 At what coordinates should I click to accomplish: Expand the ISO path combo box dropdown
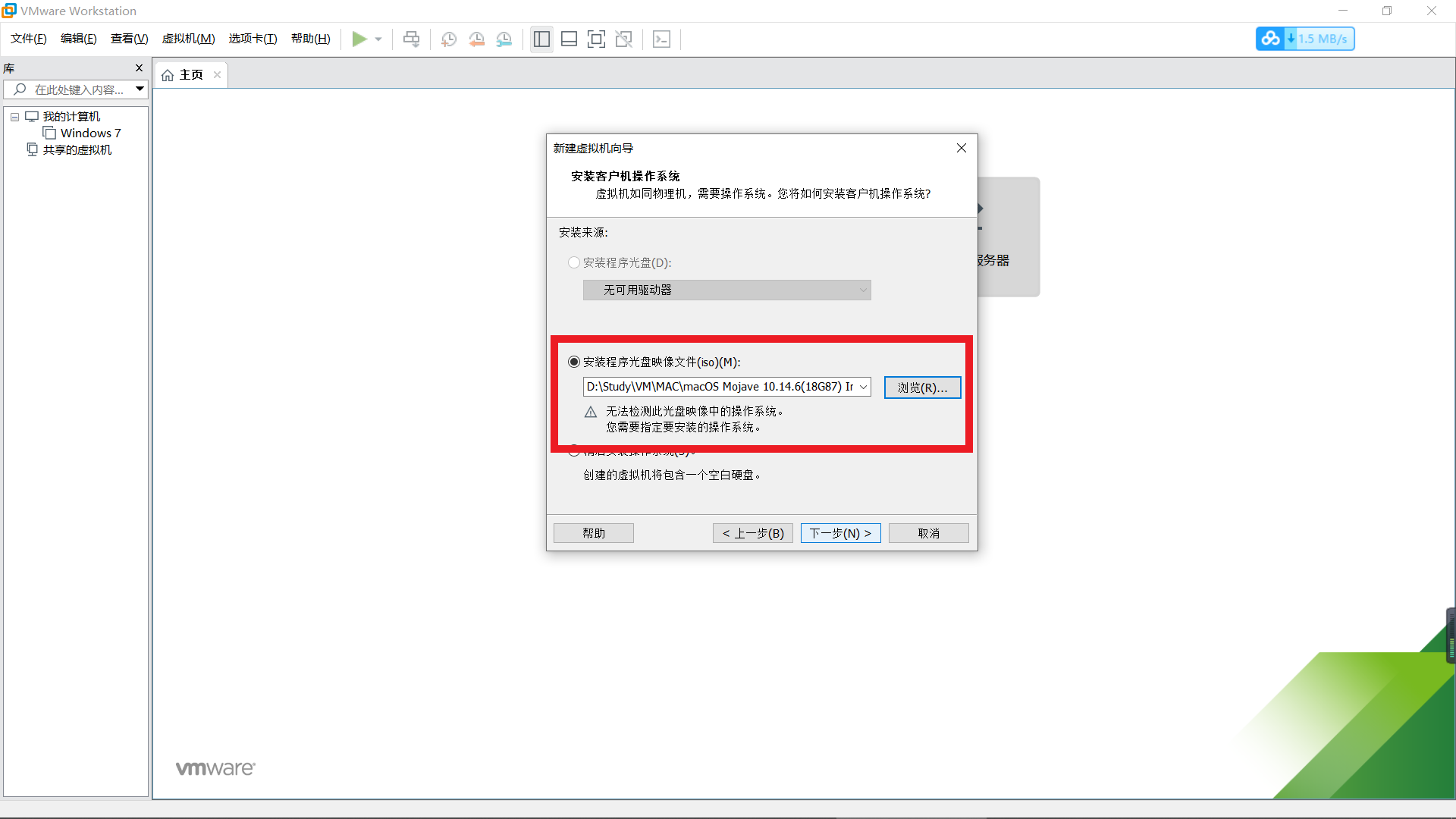(x=863, y=387)
